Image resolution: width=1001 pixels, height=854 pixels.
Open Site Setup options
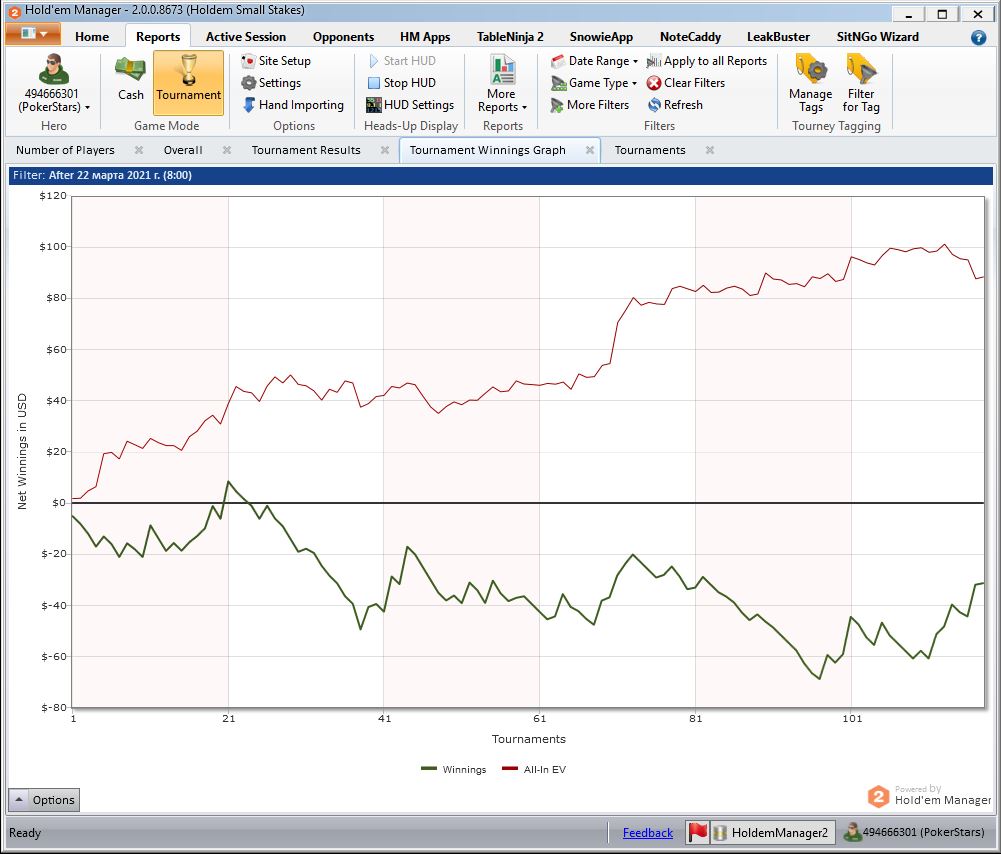coord(276,61)
